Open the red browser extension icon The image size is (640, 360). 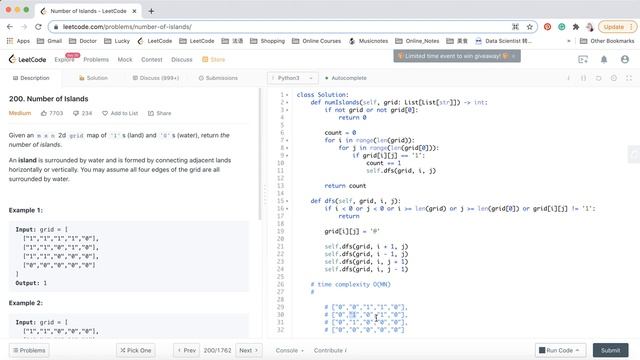click(x=547, y=27)
